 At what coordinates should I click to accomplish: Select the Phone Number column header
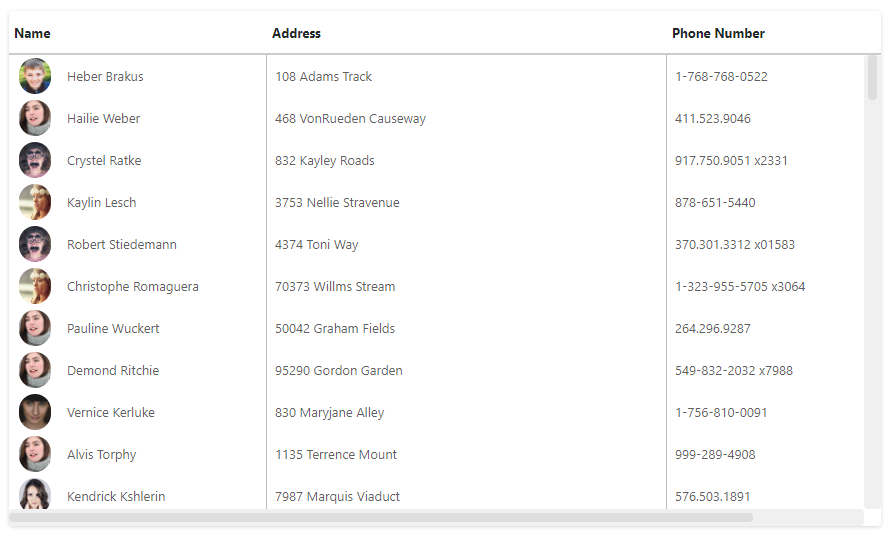point(718,34)
